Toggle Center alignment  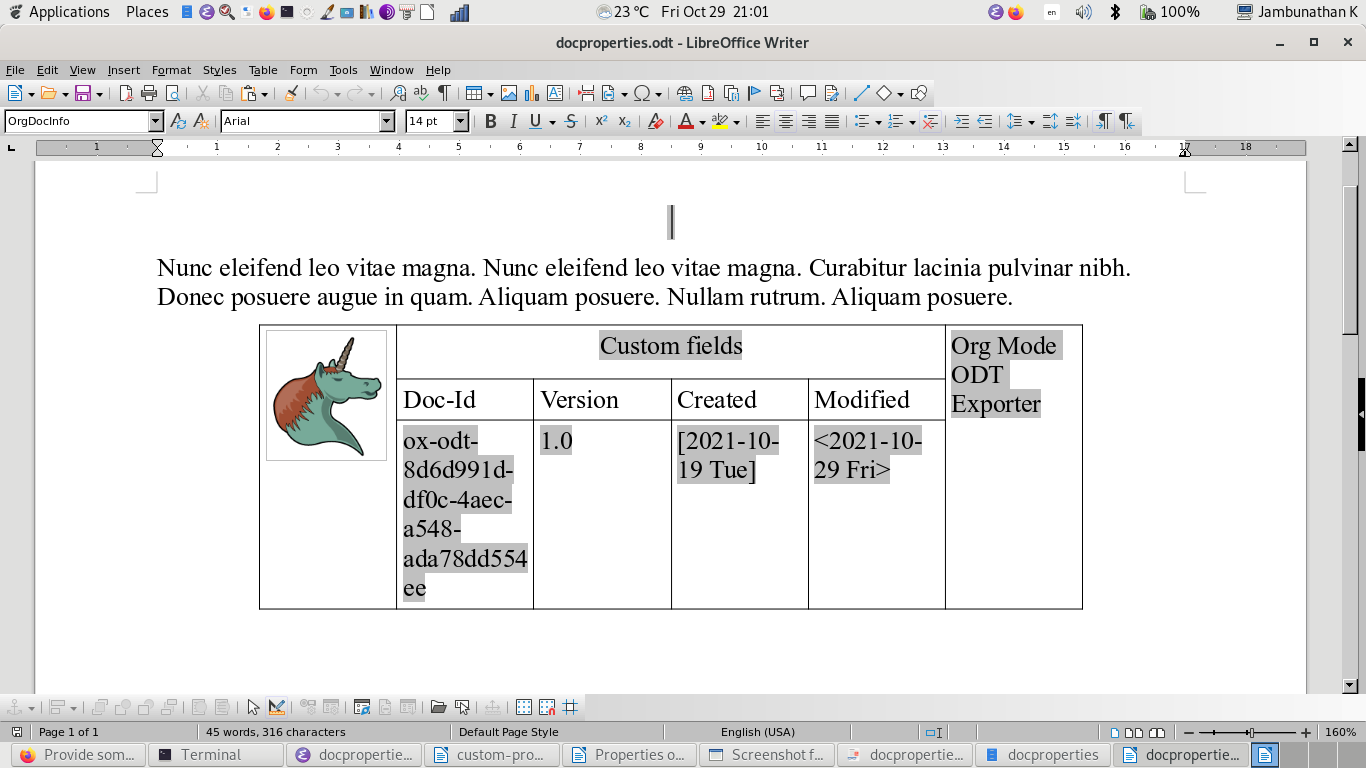pos(786,121)
